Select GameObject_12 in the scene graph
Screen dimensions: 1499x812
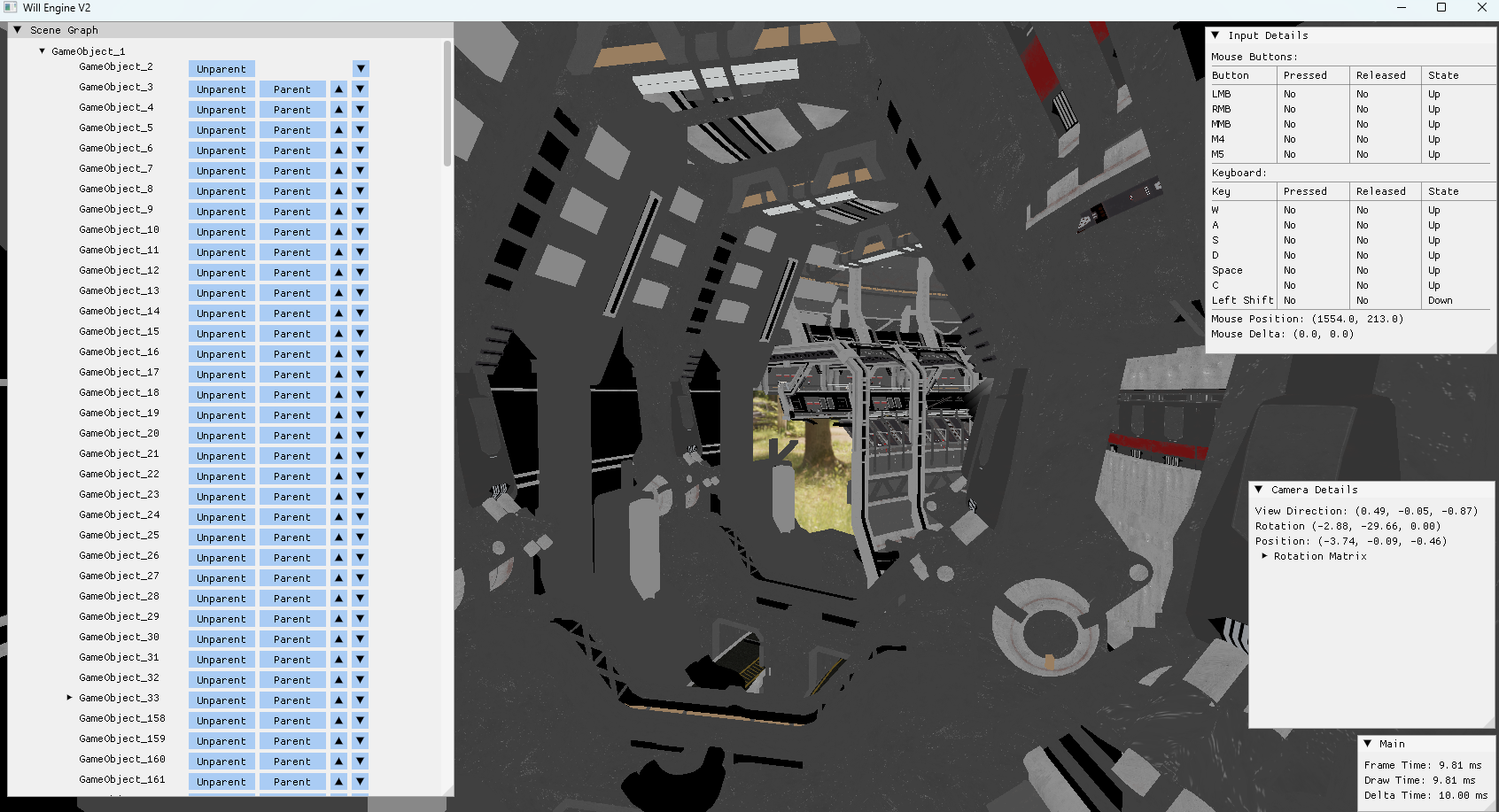[x=119, y=270]
